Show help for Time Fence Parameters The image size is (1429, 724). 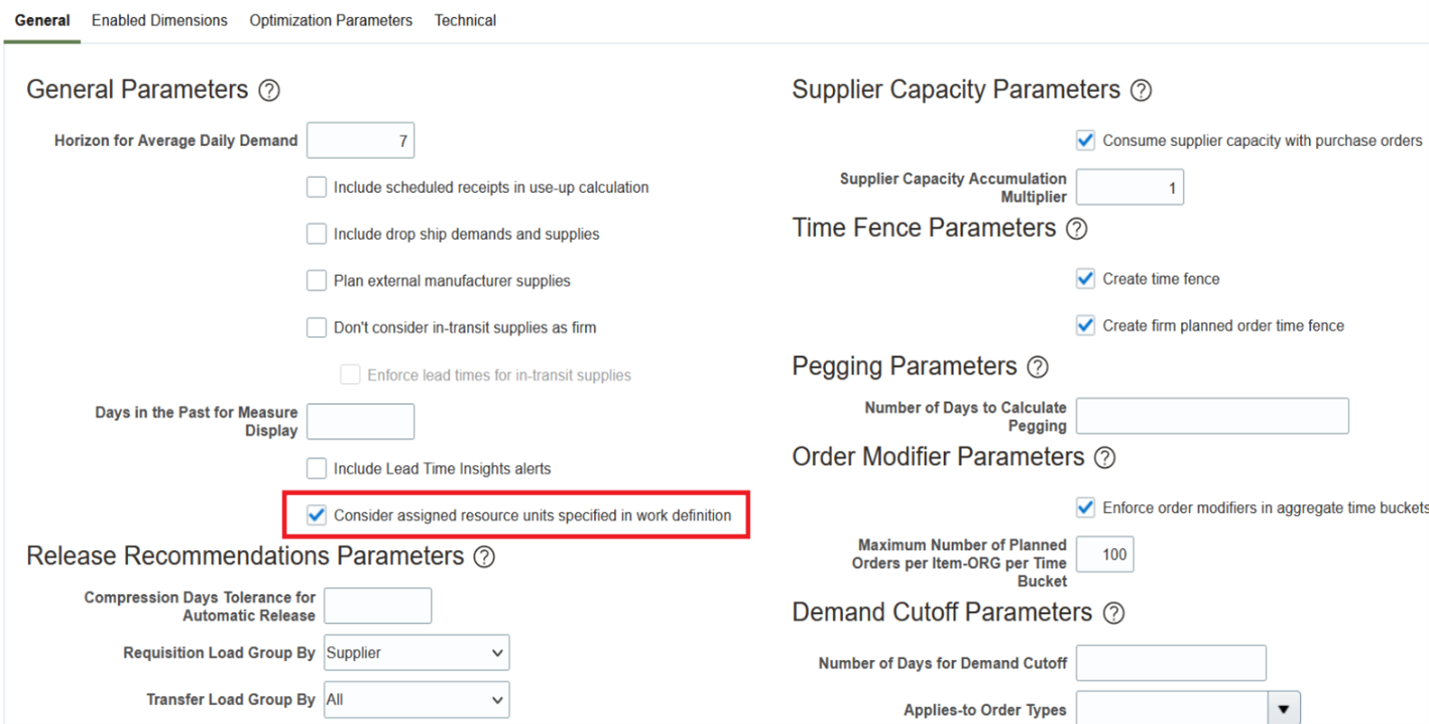tap(1077, 229)
